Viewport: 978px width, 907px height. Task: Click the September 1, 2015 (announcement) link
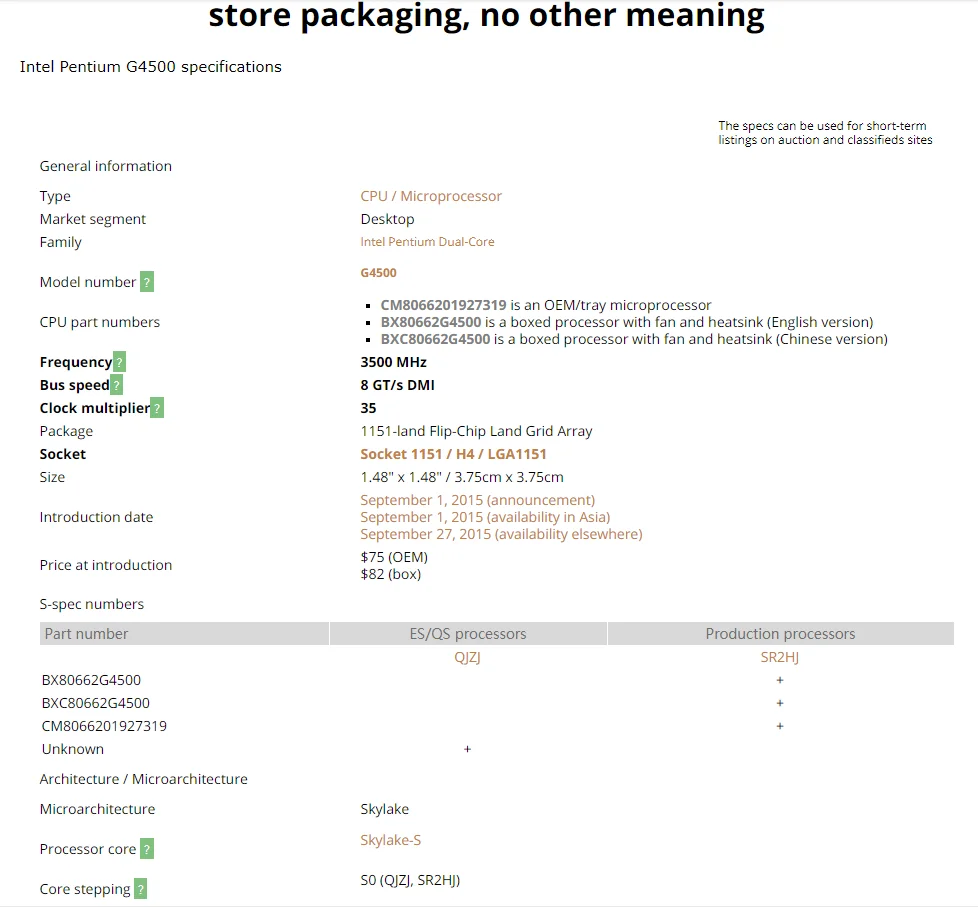(478, 500)
